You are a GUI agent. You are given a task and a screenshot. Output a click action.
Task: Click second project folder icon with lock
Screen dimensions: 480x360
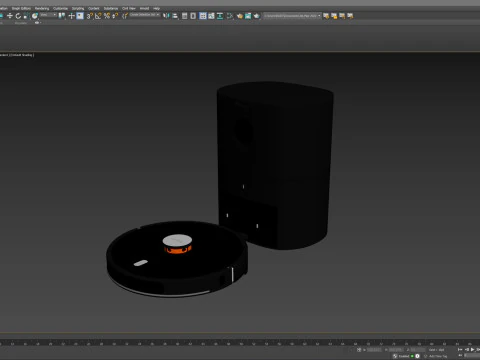point(334,16)
